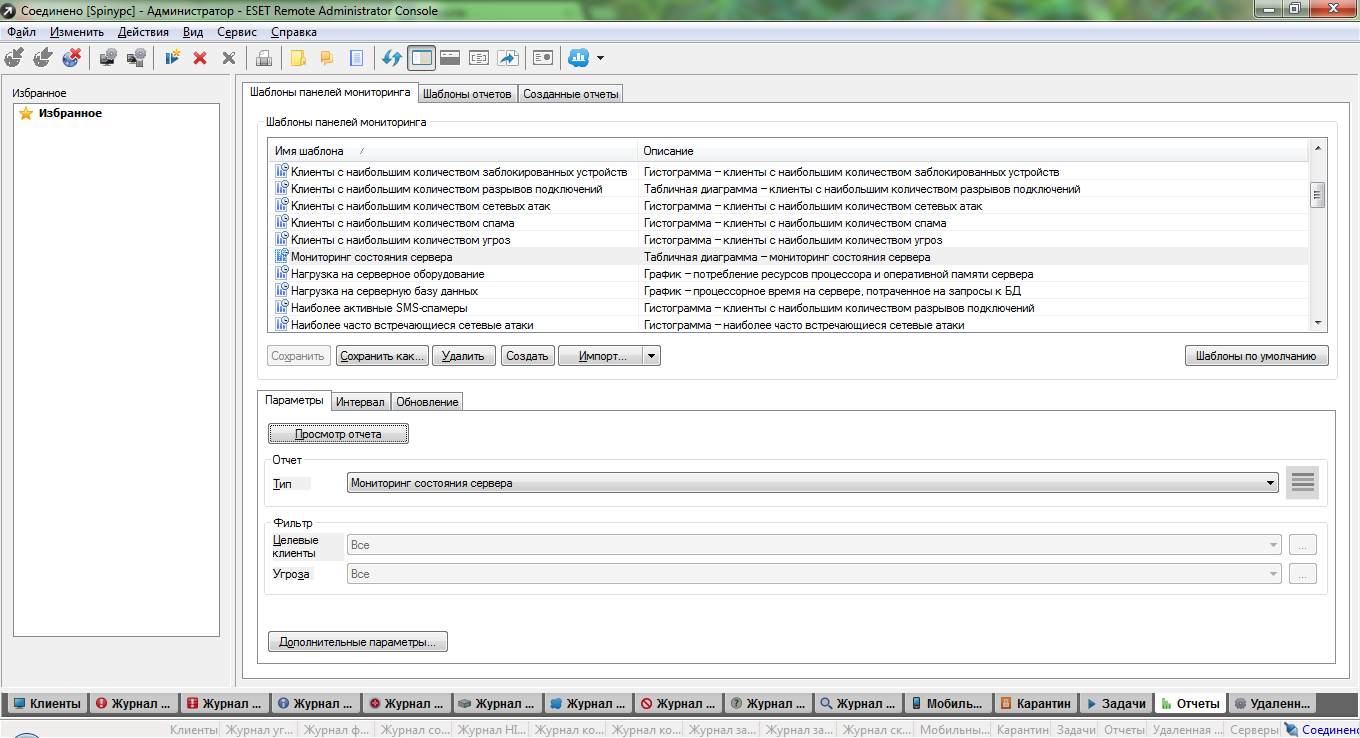Open the dropdown arrow beside the chart icon
Viewport: 1360px width, 738px height.
(x=600, y=58)
